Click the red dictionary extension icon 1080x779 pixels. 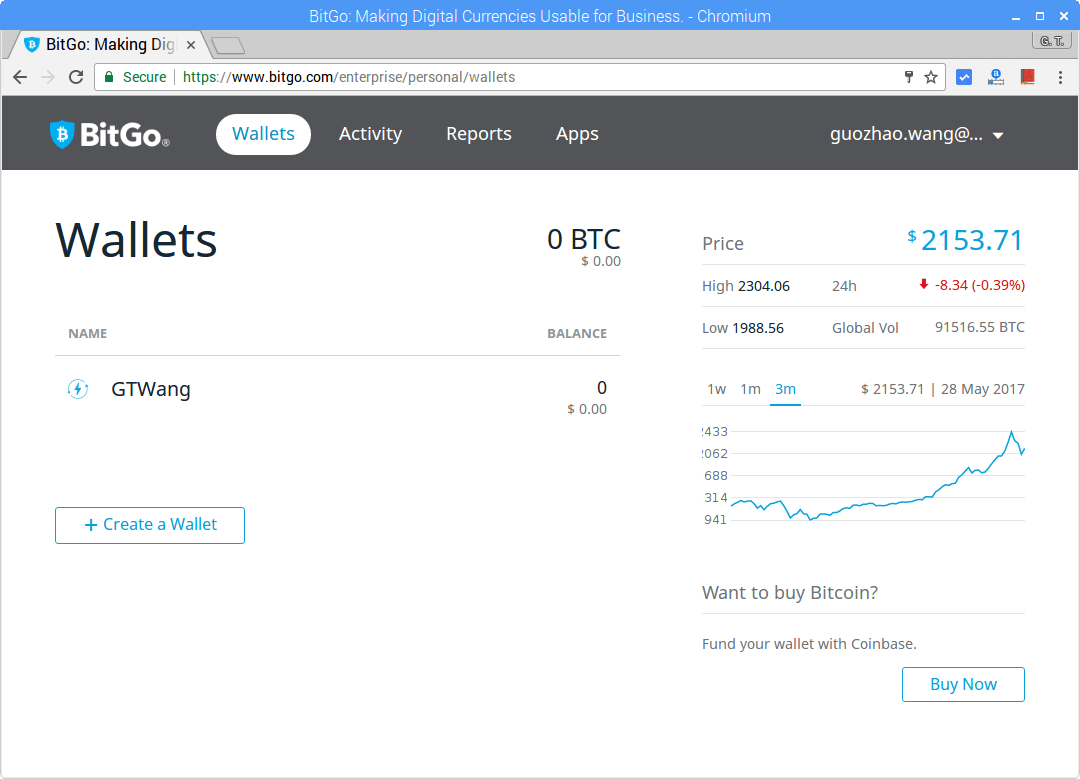[x=1028, y=76]
